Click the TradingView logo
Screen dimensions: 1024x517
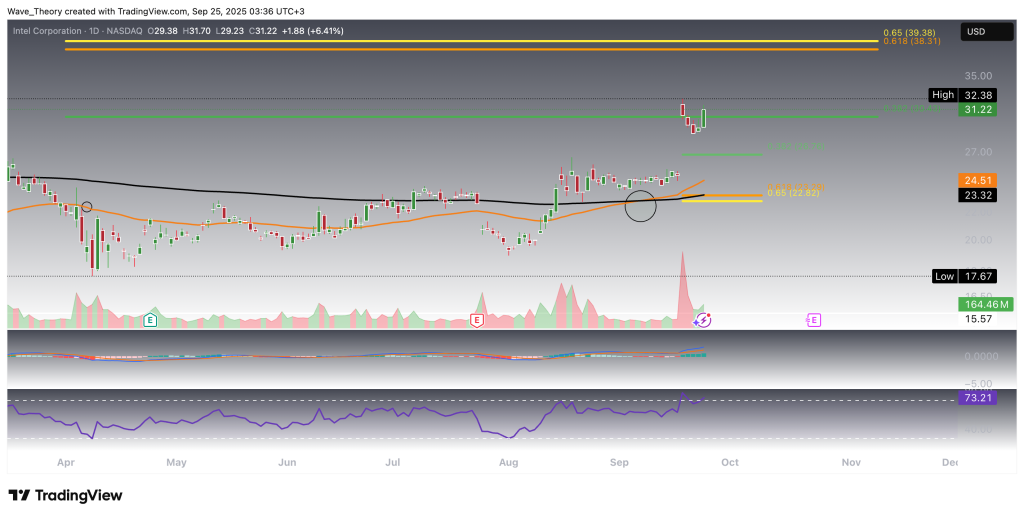65,495
